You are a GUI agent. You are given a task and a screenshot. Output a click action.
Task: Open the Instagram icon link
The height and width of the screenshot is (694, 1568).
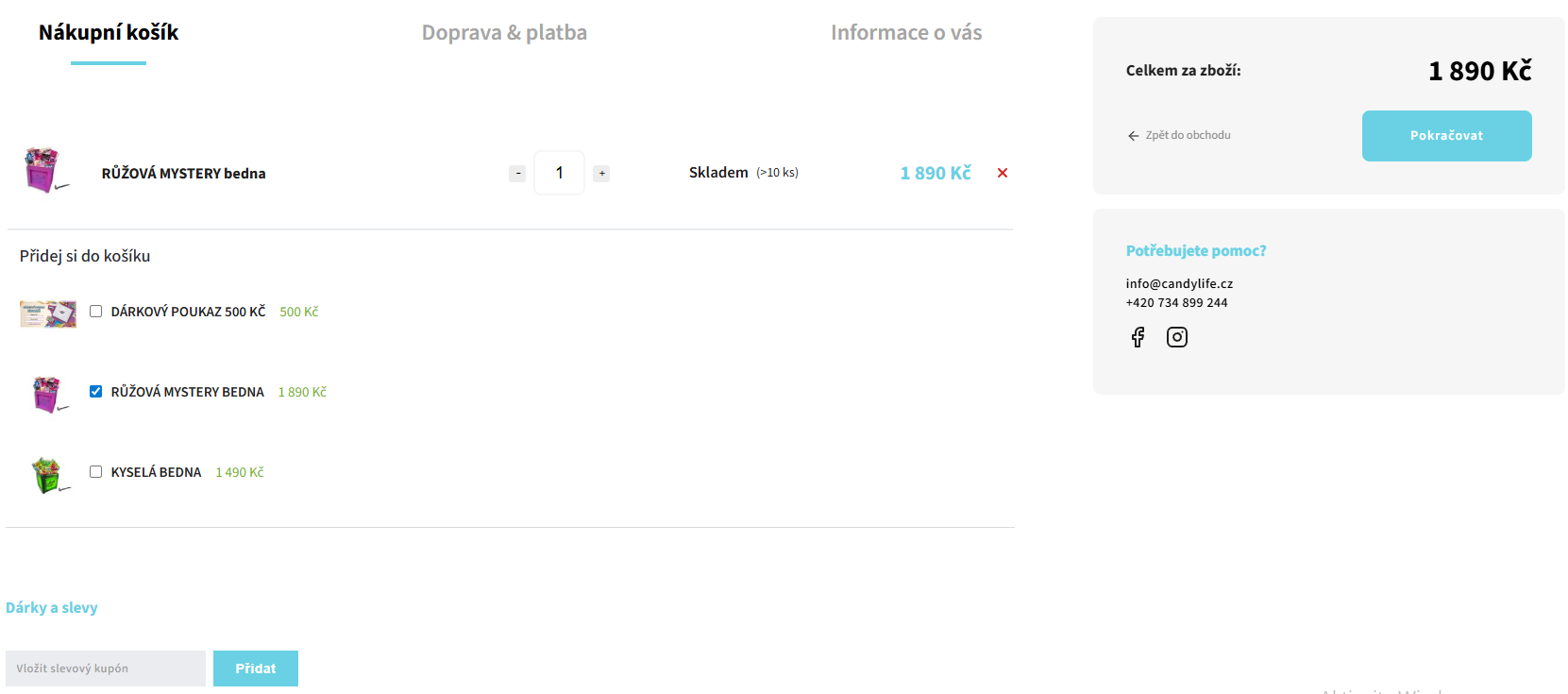(x=1176, y=337)
